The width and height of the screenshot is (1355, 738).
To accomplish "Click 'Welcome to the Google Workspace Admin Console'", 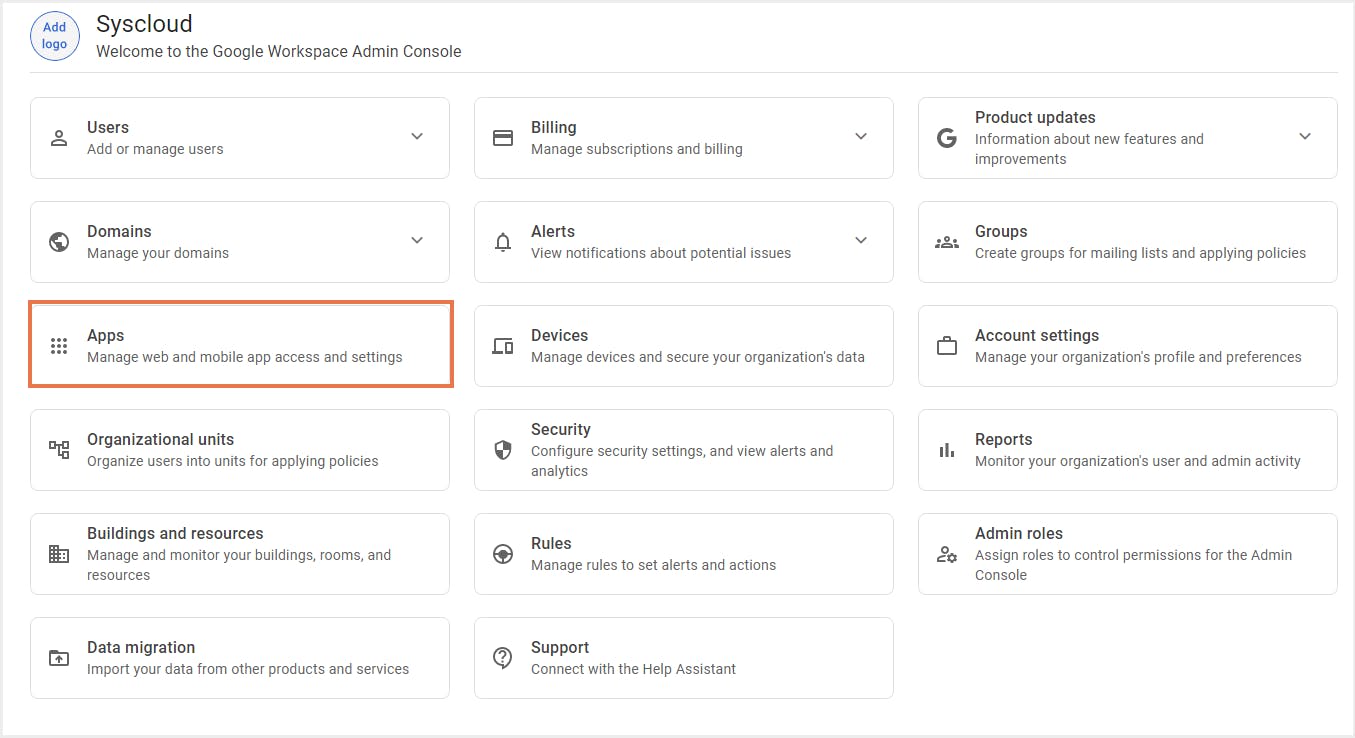I will point(279,51).
